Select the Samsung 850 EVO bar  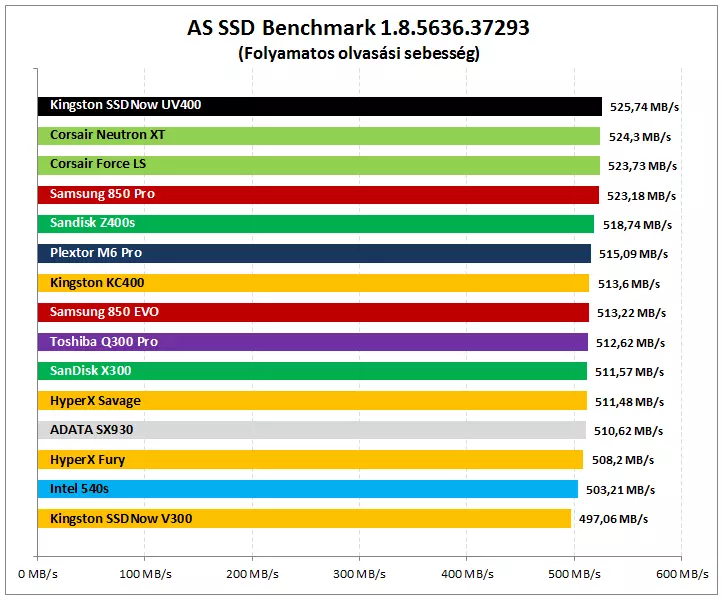[313, 313]
